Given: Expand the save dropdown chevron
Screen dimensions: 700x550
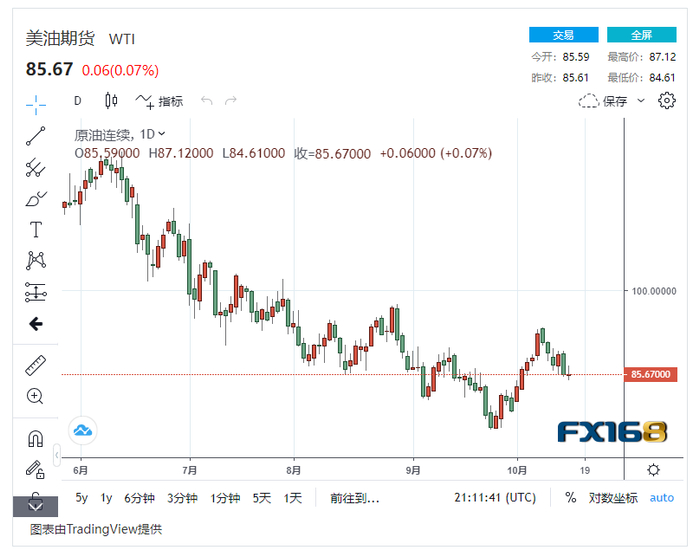Looking at the screenshot, I should [x=641, y=100].
